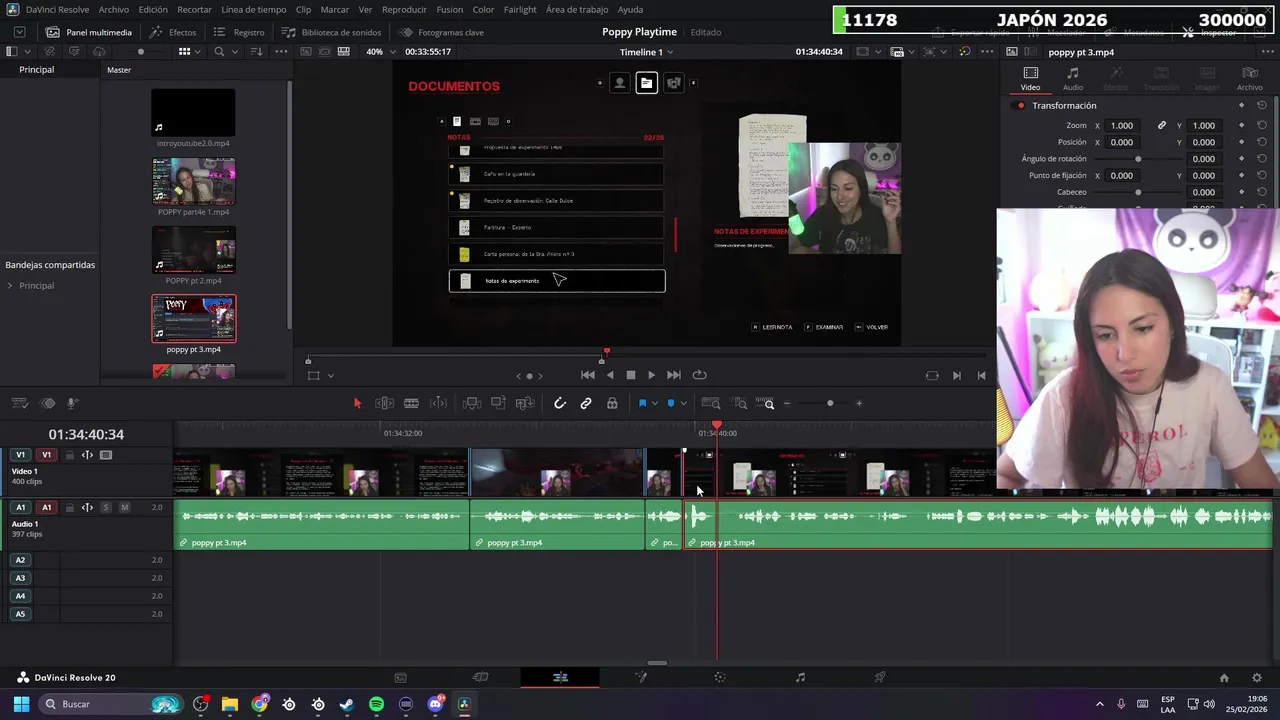This screenshot has height=720, width=1280.
Task: Toggle lock on Video 1 track
Action: tap(70, 455)
